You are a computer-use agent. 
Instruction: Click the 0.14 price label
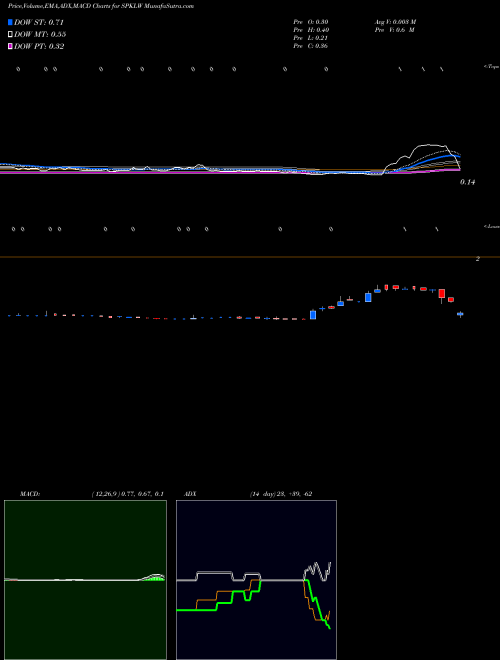point(467,182)
